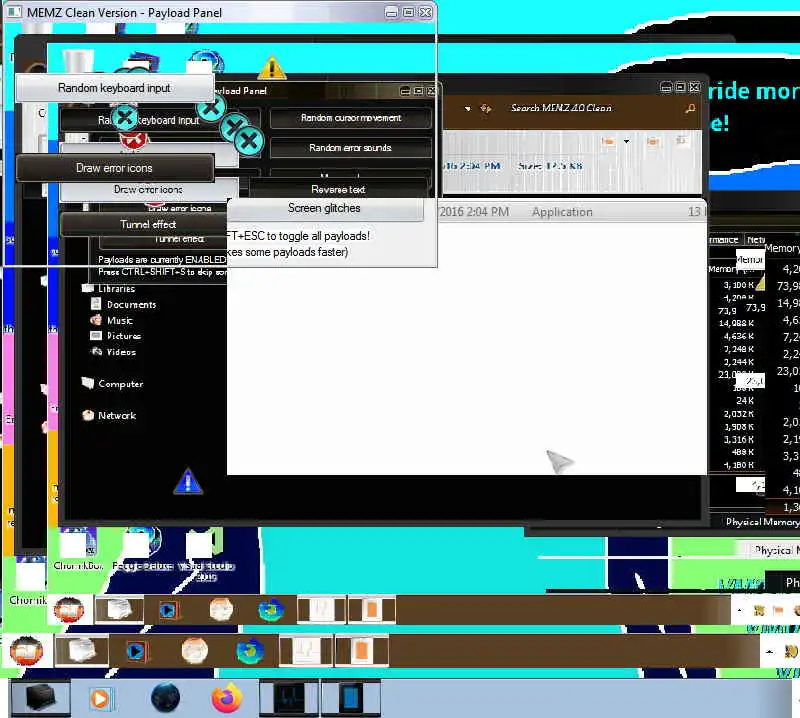Launch Firefox from the light-blue taskbar
The image size is (800, 718).
click(x=227, y=698)
